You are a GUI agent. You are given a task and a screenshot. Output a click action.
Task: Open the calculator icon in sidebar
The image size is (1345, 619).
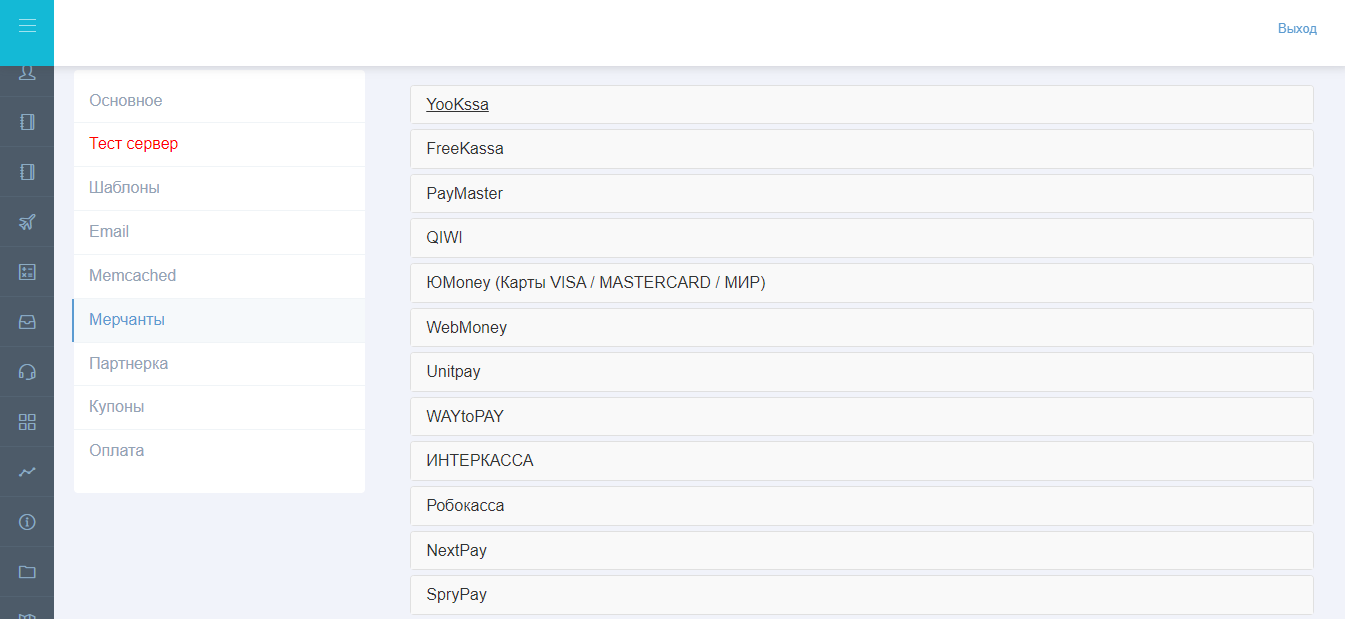27,272
